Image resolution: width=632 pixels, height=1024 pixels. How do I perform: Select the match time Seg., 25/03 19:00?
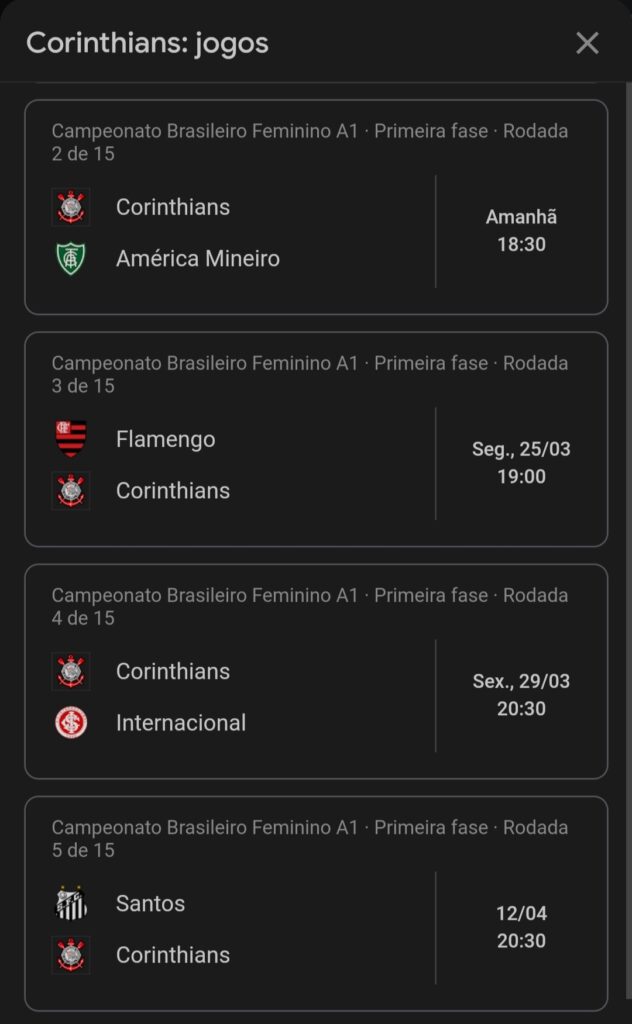pos(521,463)
